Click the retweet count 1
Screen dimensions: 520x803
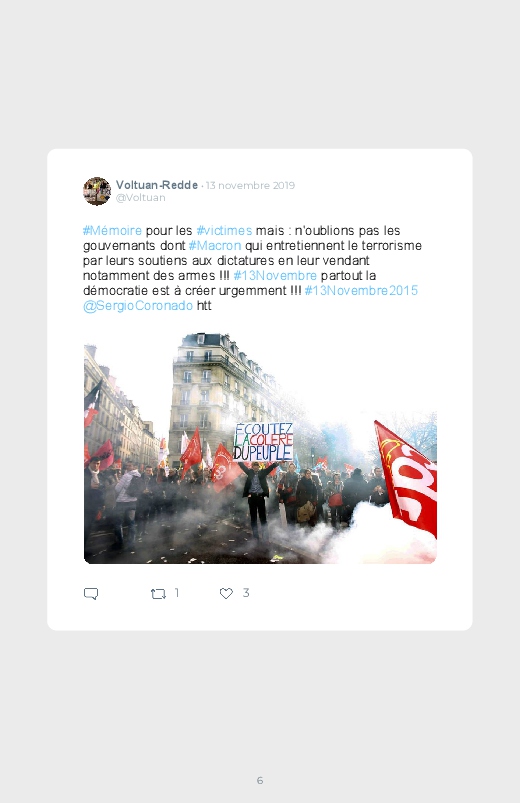point(177,593)
